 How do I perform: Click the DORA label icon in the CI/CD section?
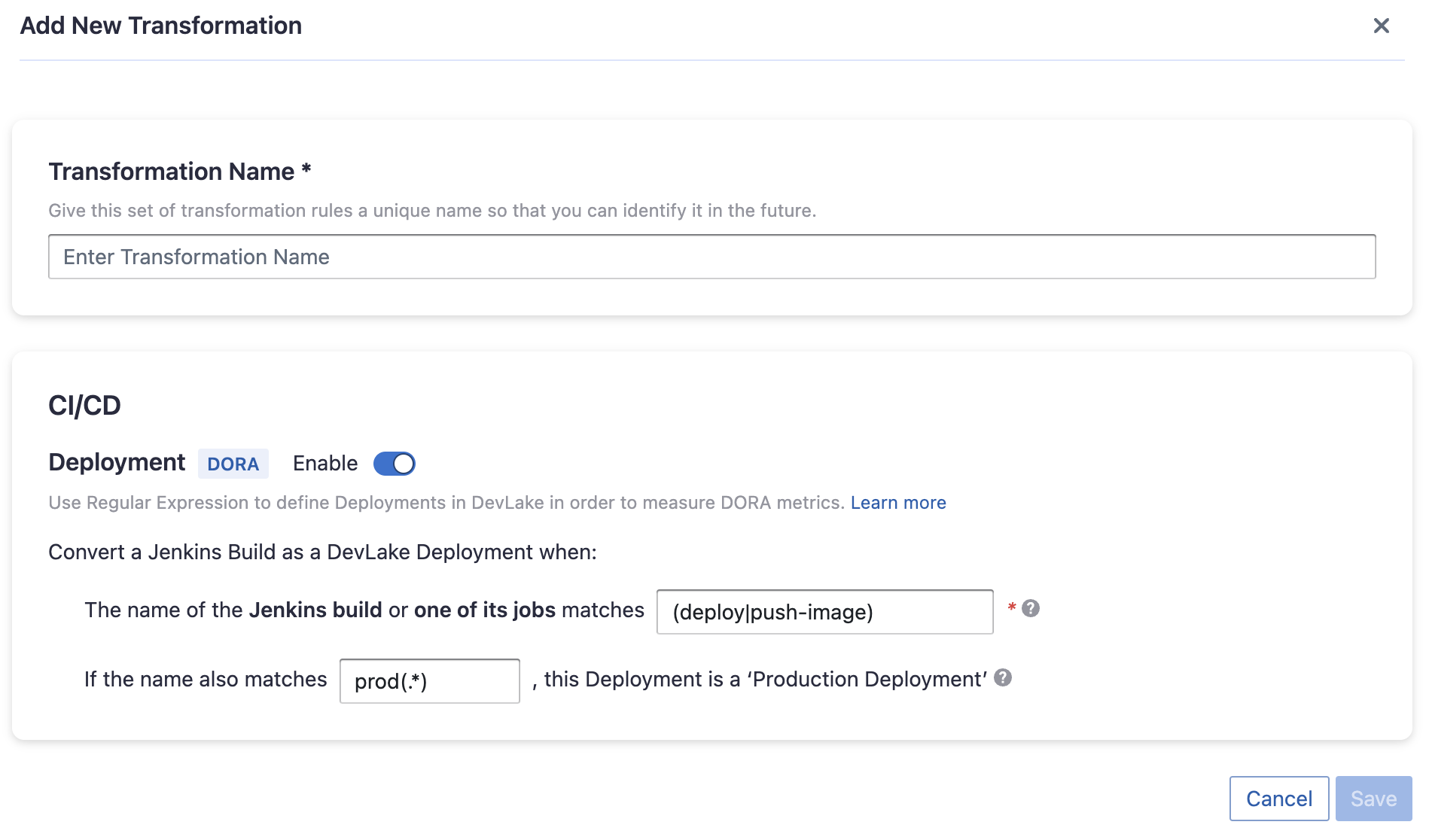(x=233, y=464)
